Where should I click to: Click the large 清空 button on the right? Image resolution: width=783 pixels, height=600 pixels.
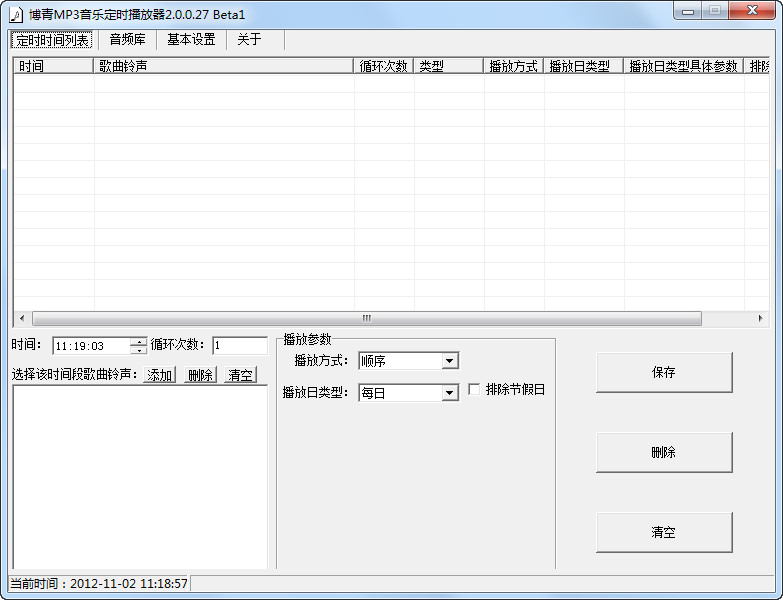[x=664, y=532]
